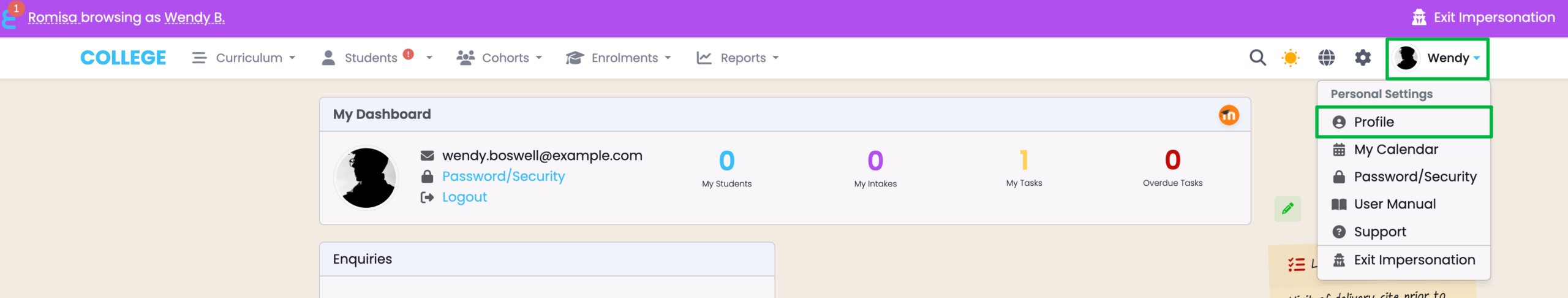Click the red Students alert badge
Image resolution: width=1568 pixels, height=298 pixels.
(409, 54)
